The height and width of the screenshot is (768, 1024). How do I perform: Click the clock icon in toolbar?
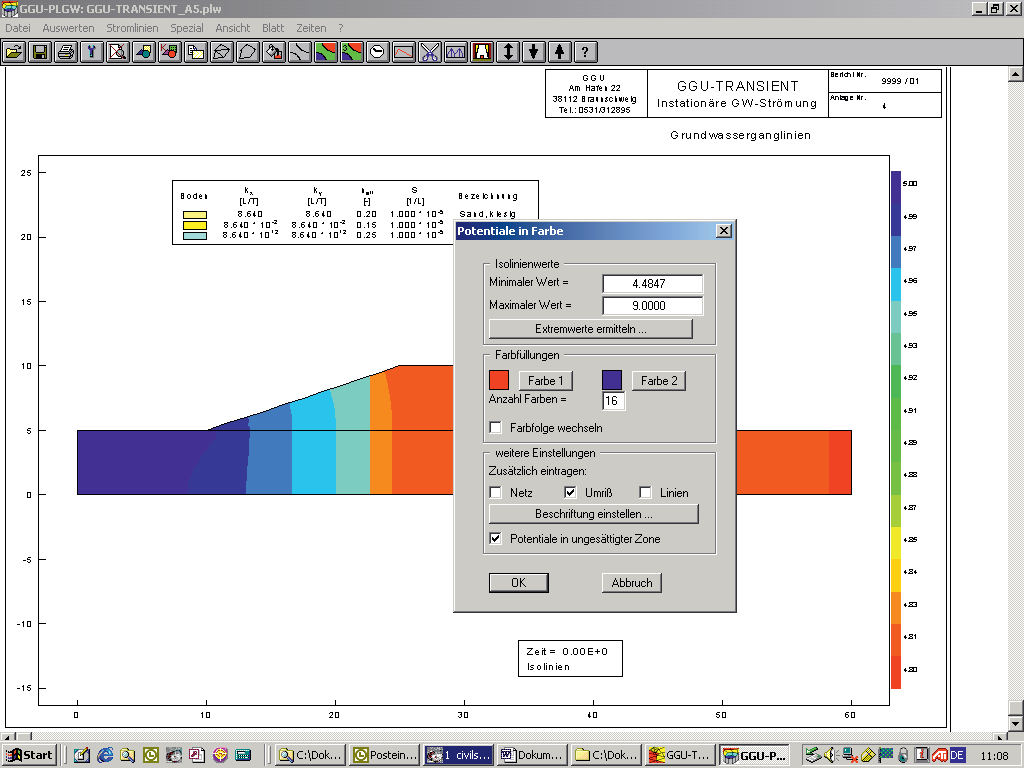(378, 52)
